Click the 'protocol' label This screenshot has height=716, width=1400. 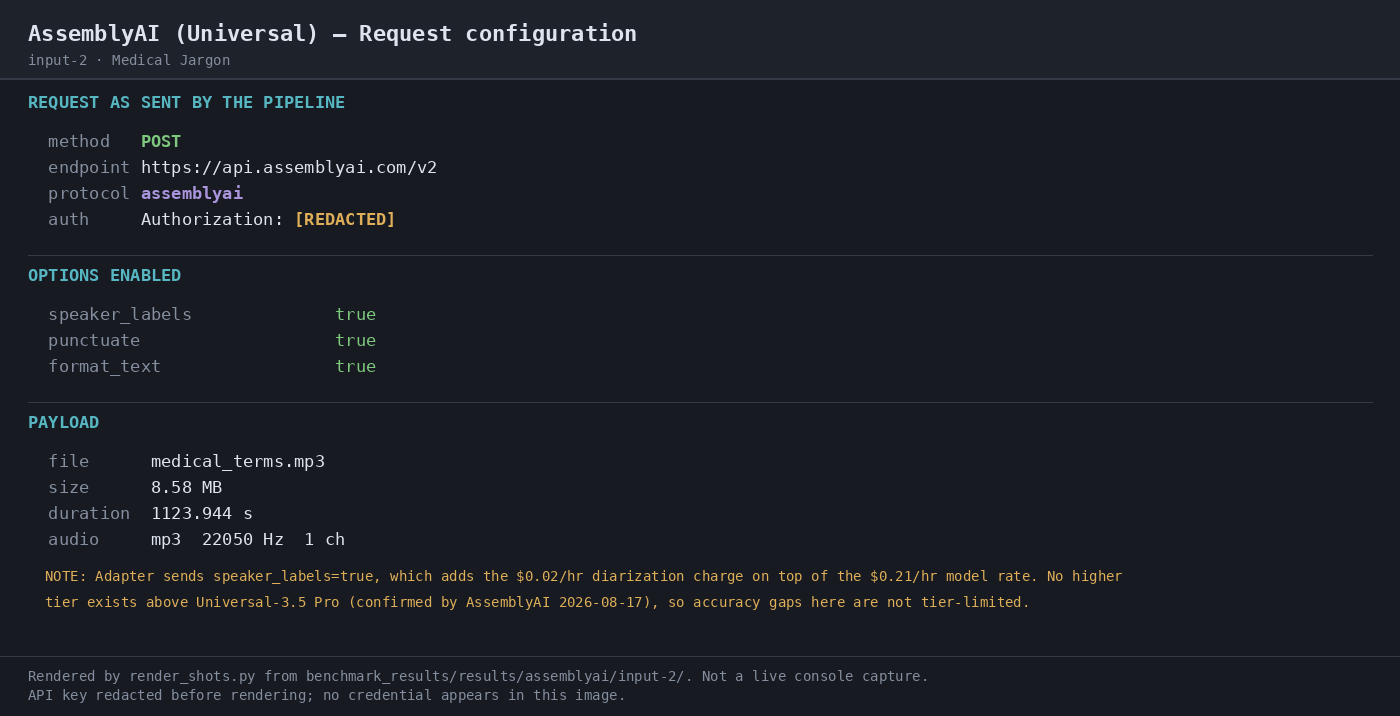click(89, 194)
